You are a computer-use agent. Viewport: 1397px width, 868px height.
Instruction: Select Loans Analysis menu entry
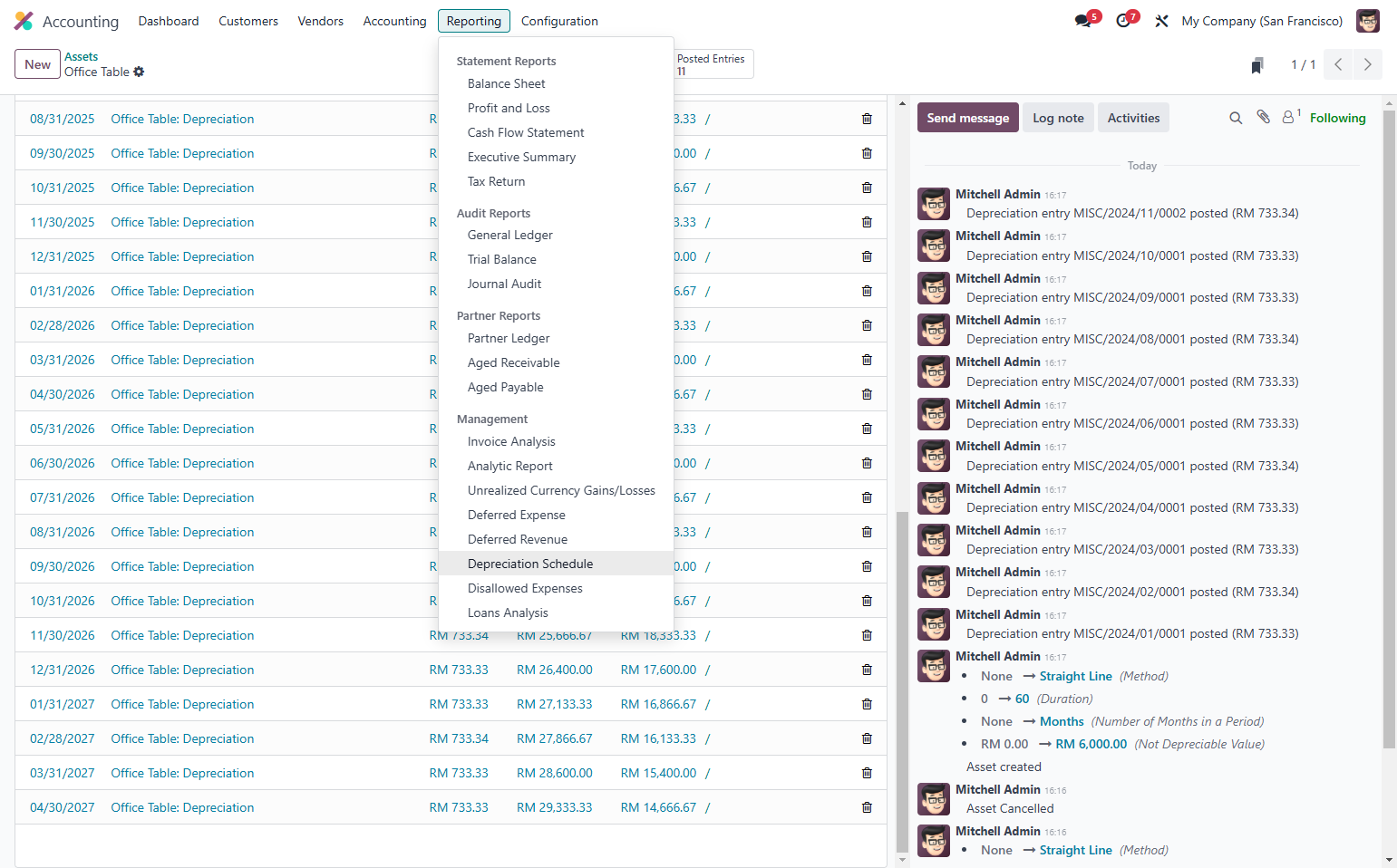click(x=556, y=612)
